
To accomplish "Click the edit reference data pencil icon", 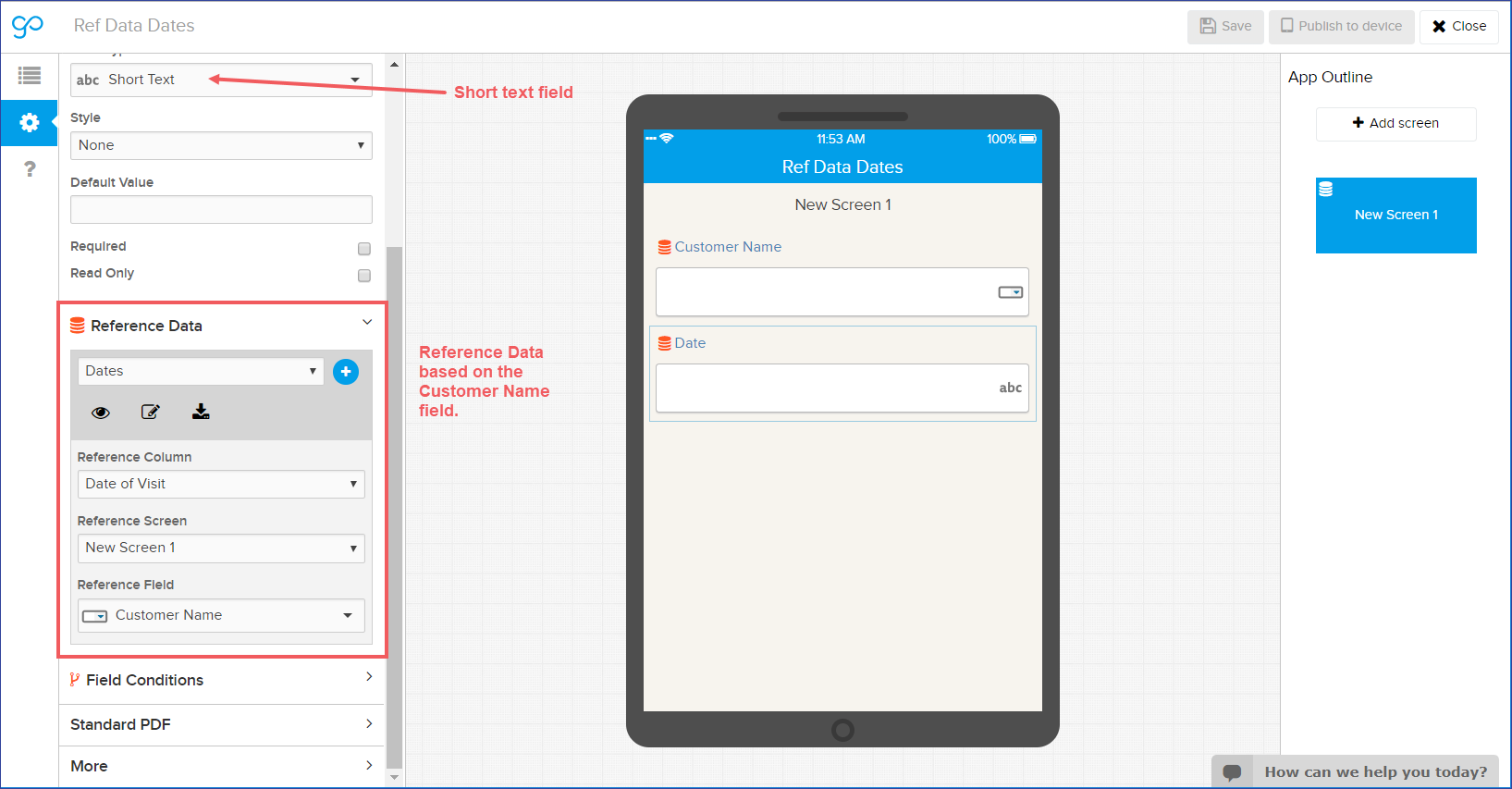I will click(x=150, y=413).
